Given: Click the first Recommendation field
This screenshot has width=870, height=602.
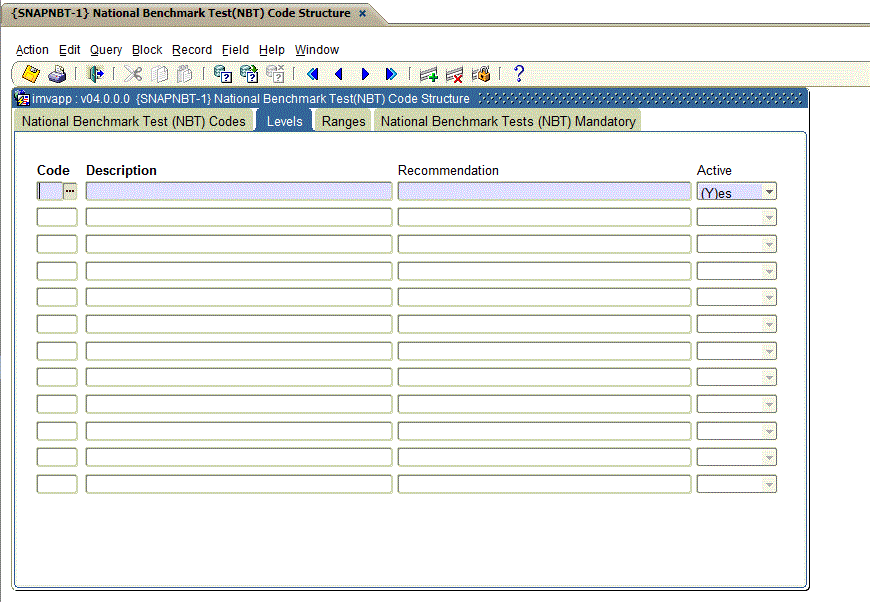Looking at the screenshot, I should (x=544, y=191).
